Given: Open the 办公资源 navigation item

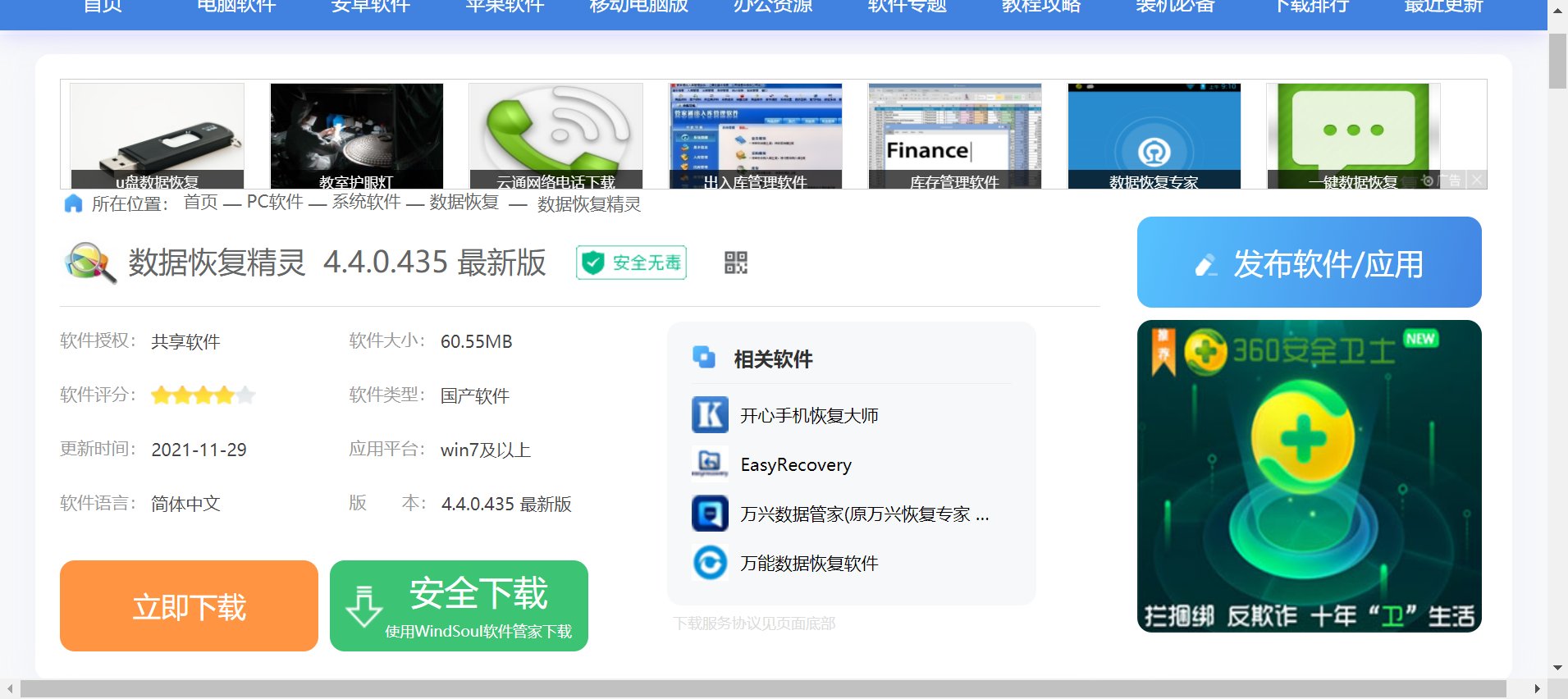Looking at the screenshot, I should [x=773, y=7].
